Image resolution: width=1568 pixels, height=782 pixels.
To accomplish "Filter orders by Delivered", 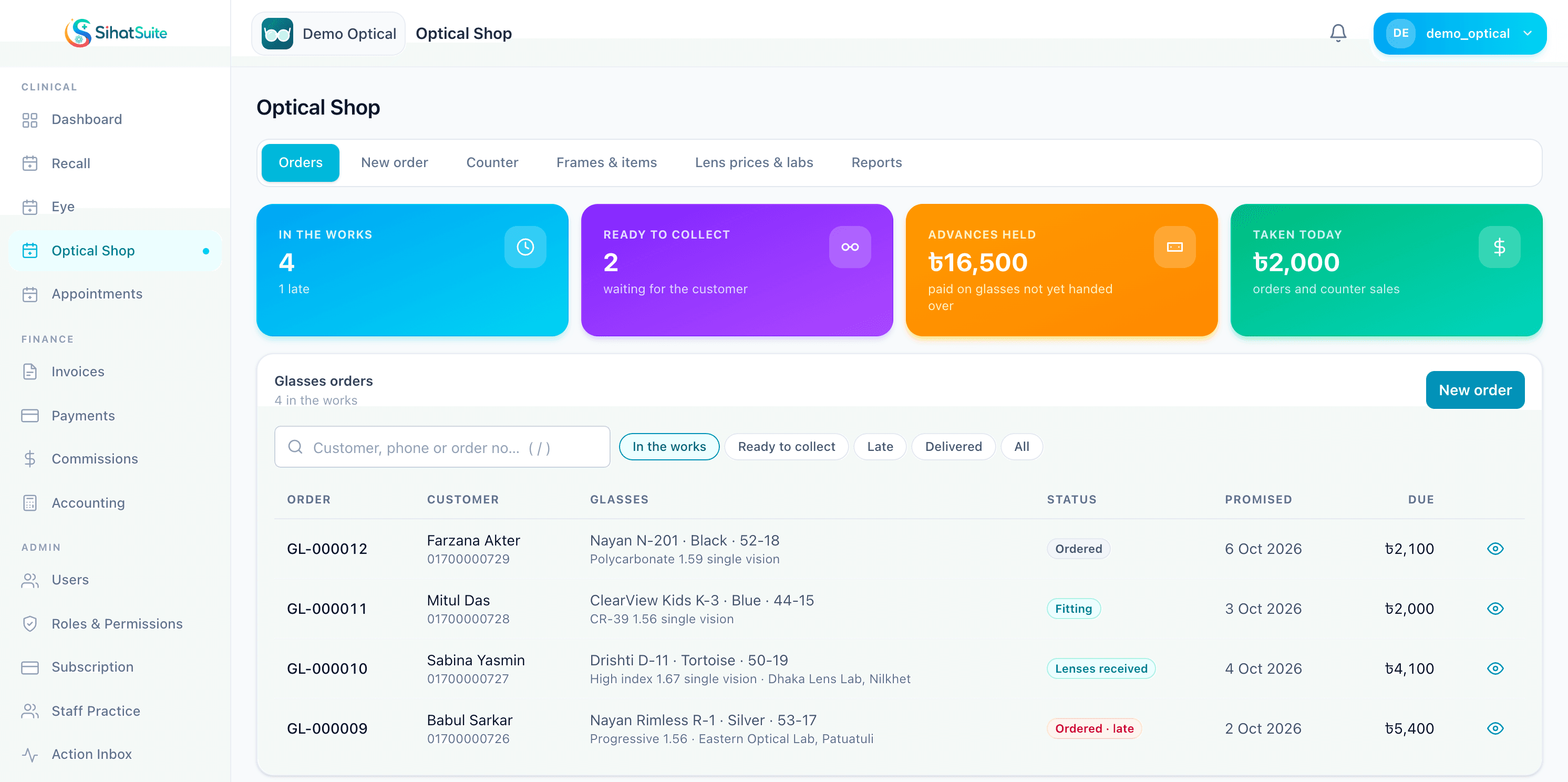I will (x=953, y=447).
